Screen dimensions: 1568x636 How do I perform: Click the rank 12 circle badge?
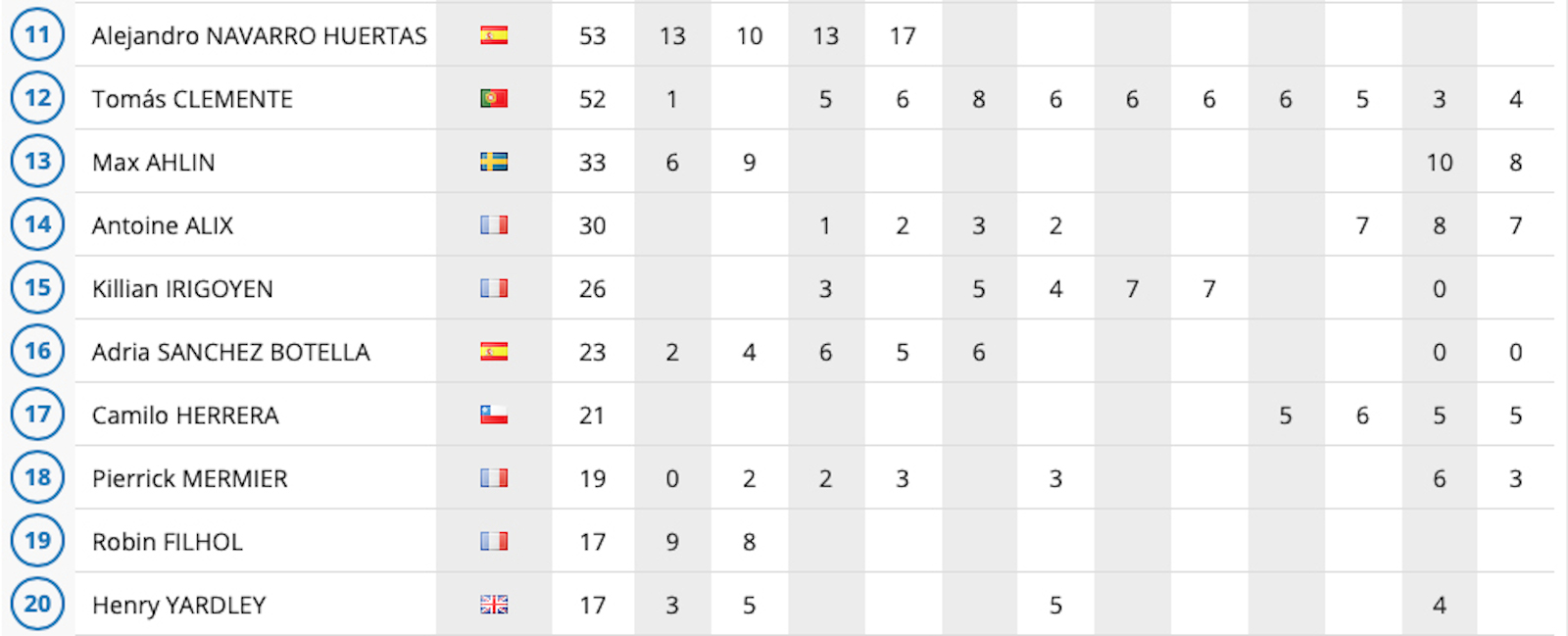click(x=37, y=98)
